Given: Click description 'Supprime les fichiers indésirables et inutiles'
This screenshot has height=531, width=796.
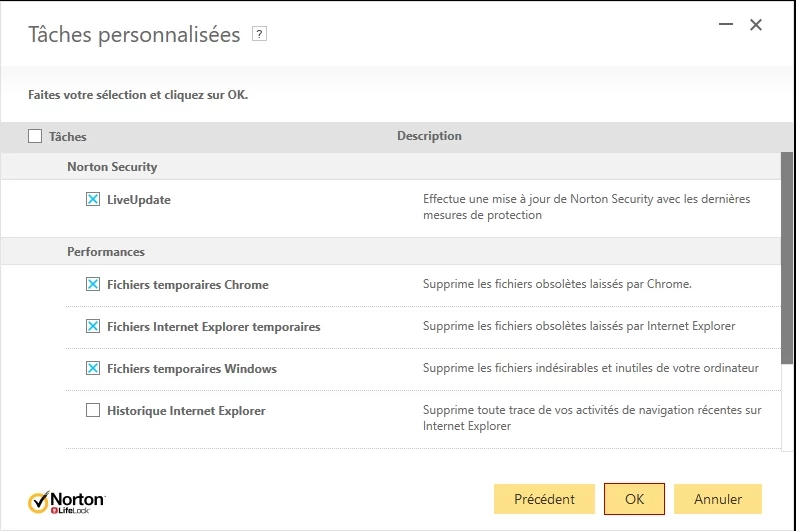Looking at the screenshot, I should pyautogui.click(x=591, y=368).
